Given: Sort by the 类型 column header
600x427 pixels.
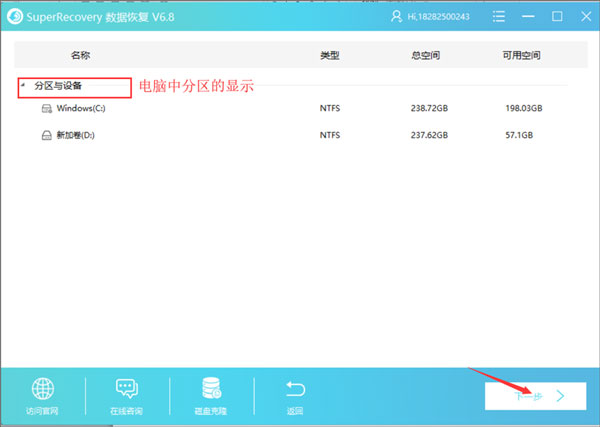Looking at the screenshot, I should (330, 56).
